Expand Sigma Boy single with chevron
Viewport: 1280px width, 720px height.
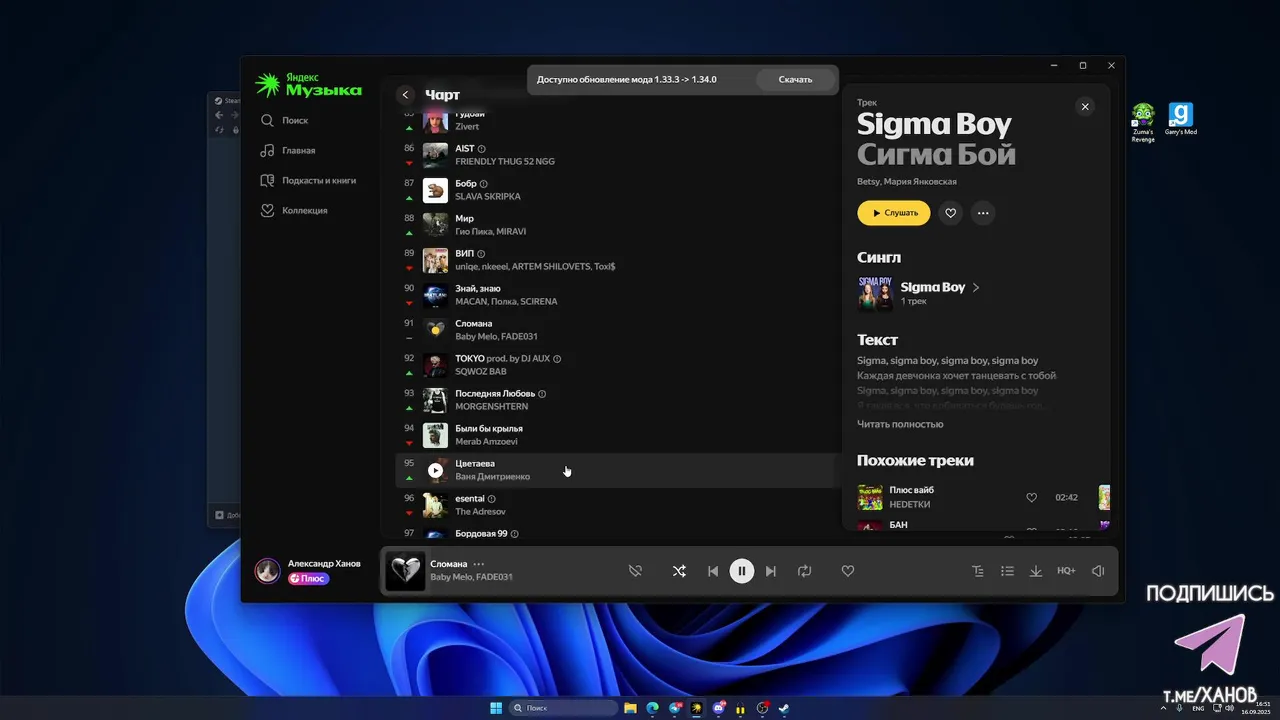click(976, 287)
